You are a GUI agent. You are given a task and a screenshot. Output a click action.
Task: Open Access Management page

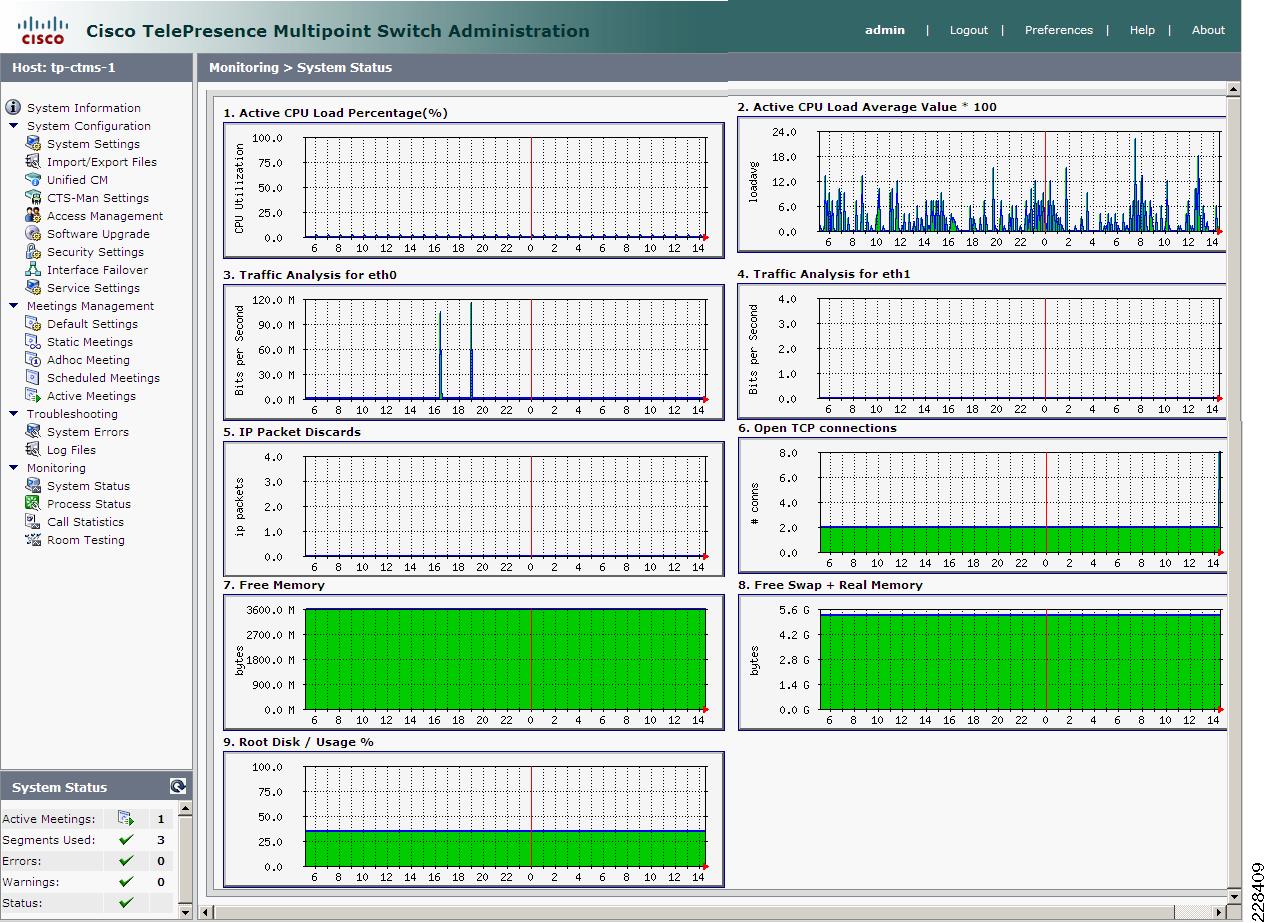(105, 216)
